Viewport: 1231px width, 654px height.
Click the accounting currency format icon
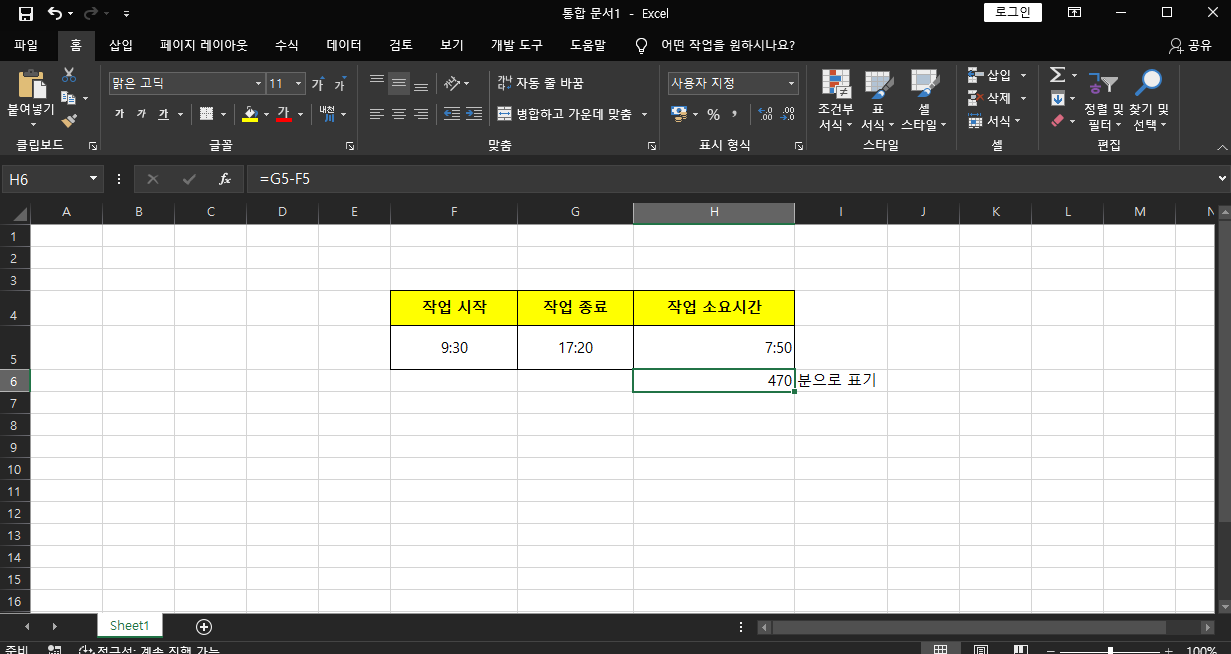tap(679, 114)
